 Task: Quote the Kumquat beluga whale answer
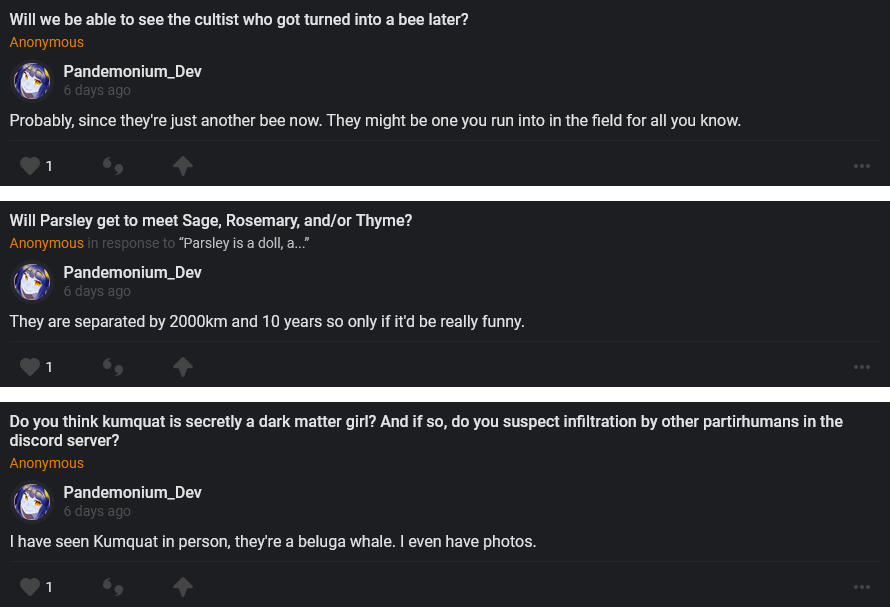coord(113,587)
